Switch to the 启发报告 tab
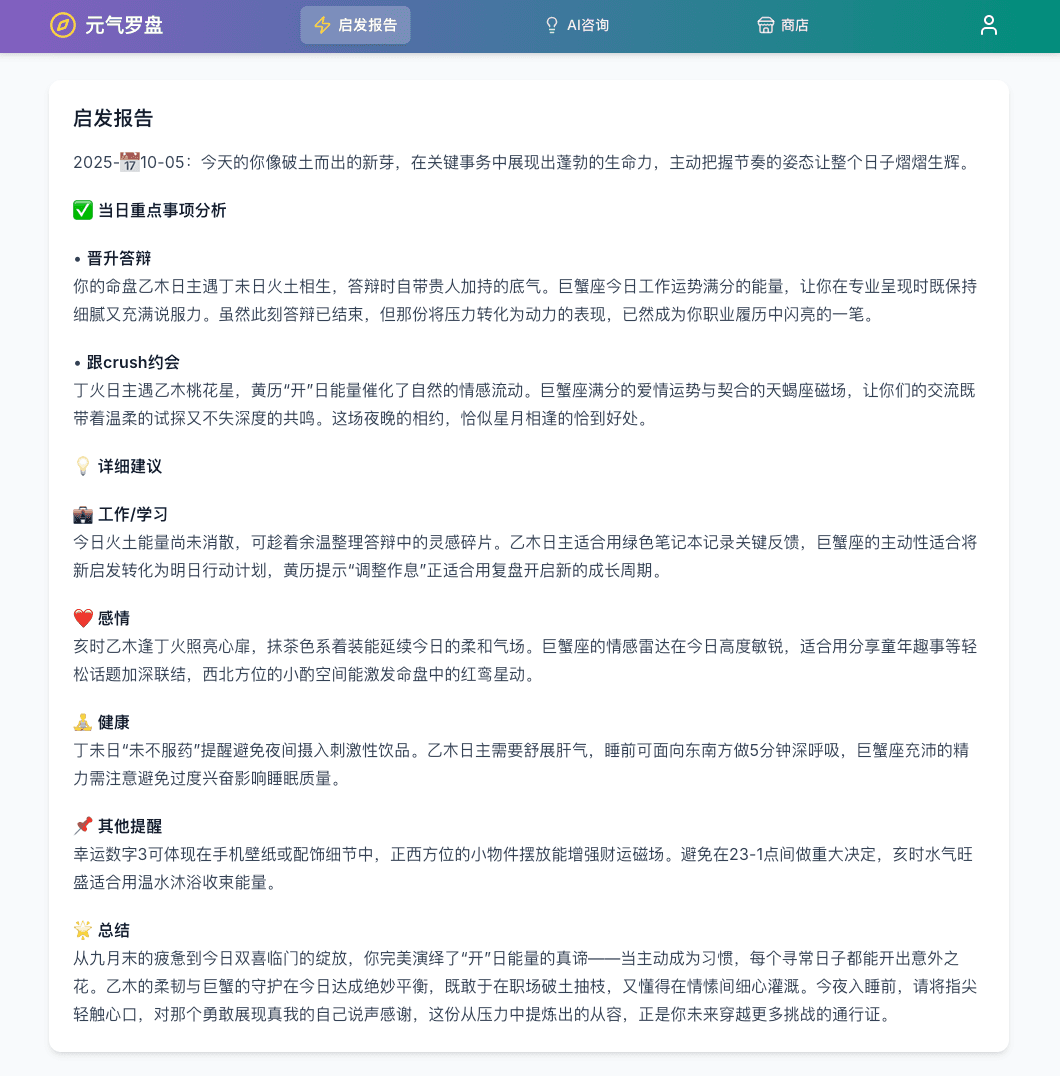The image size is (1060, 1076). 355,25
